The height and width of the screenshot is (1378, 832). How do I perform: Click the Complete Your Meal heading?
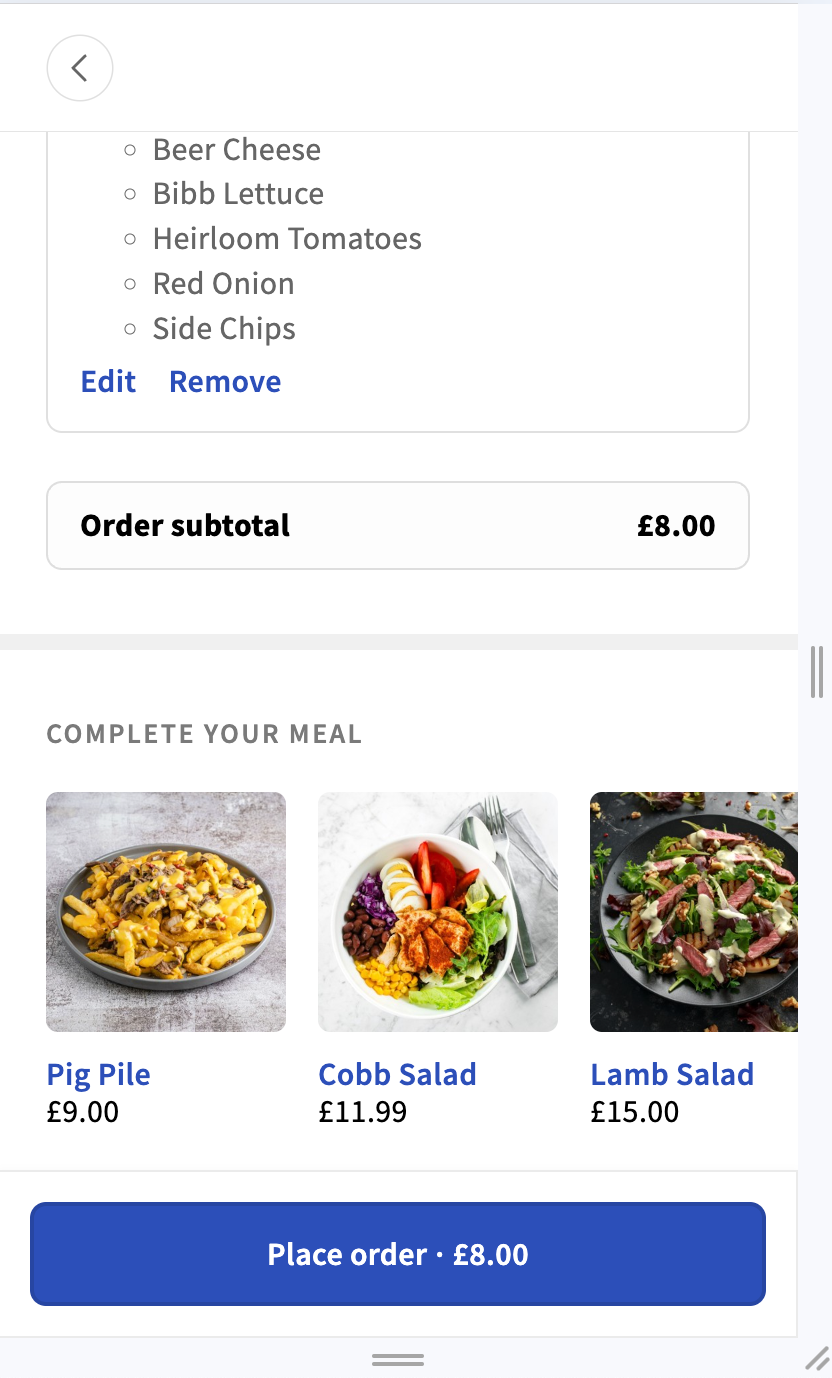tap(204, 735)
